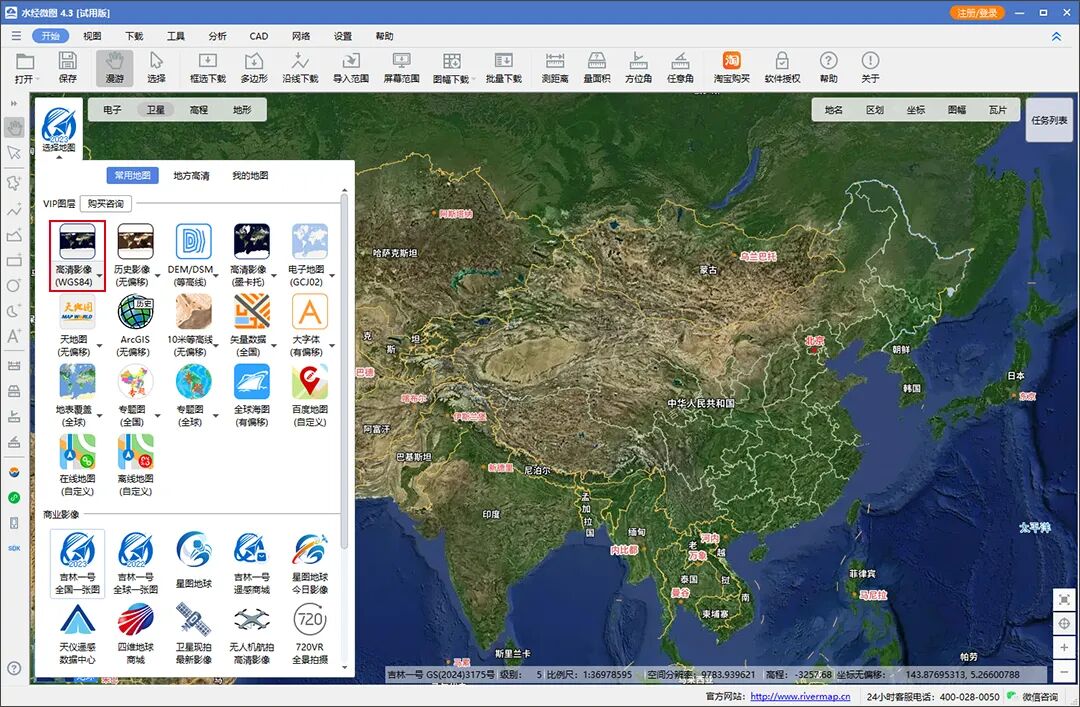Image resolution: width=1080 pixels, height=707 pixels.
Task: Open the 视图 menu tab
Action: pos(92,36)
